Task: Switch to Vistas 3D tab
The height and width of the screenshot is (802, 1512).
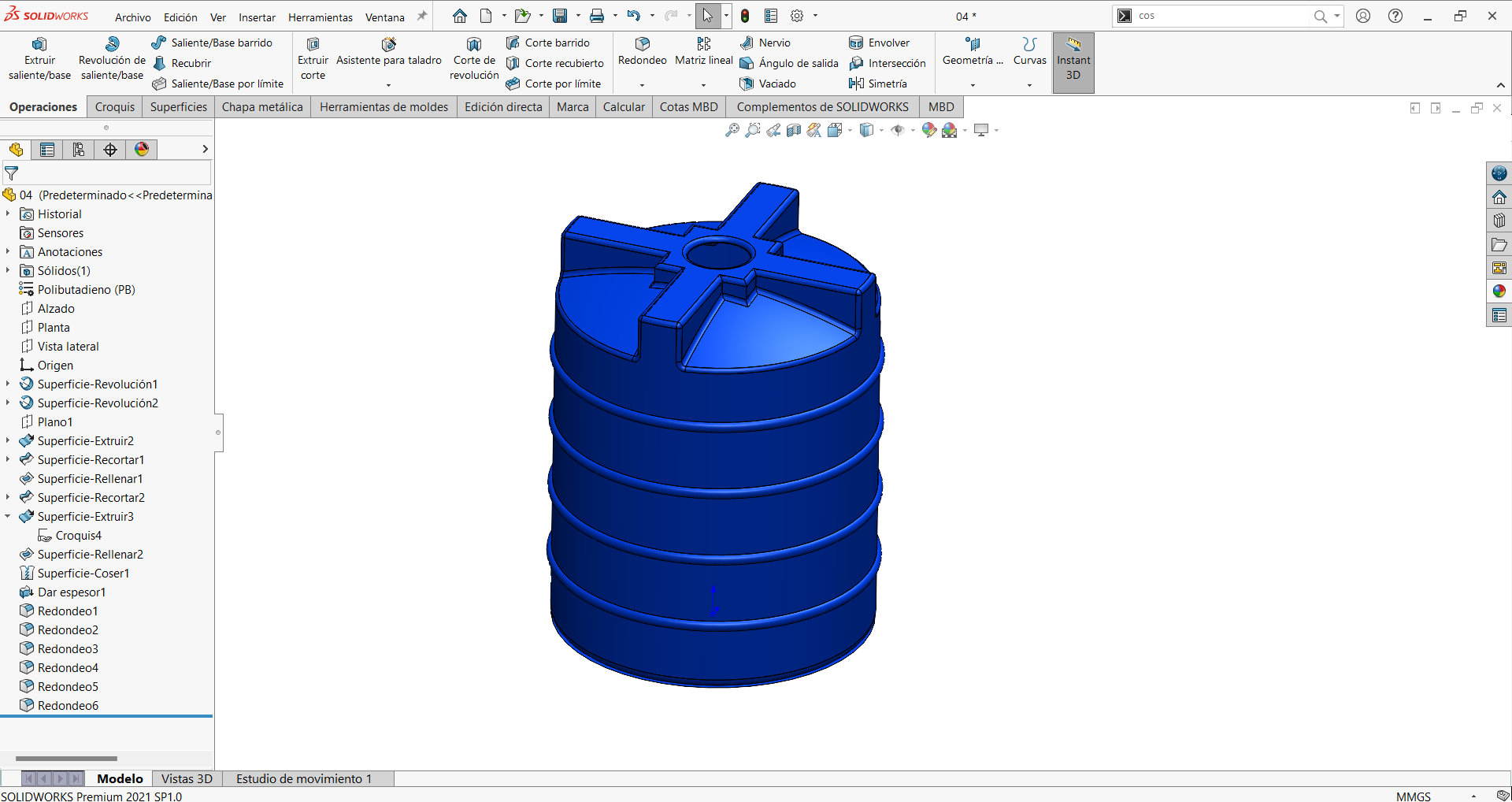Action: tap(187, 778)
